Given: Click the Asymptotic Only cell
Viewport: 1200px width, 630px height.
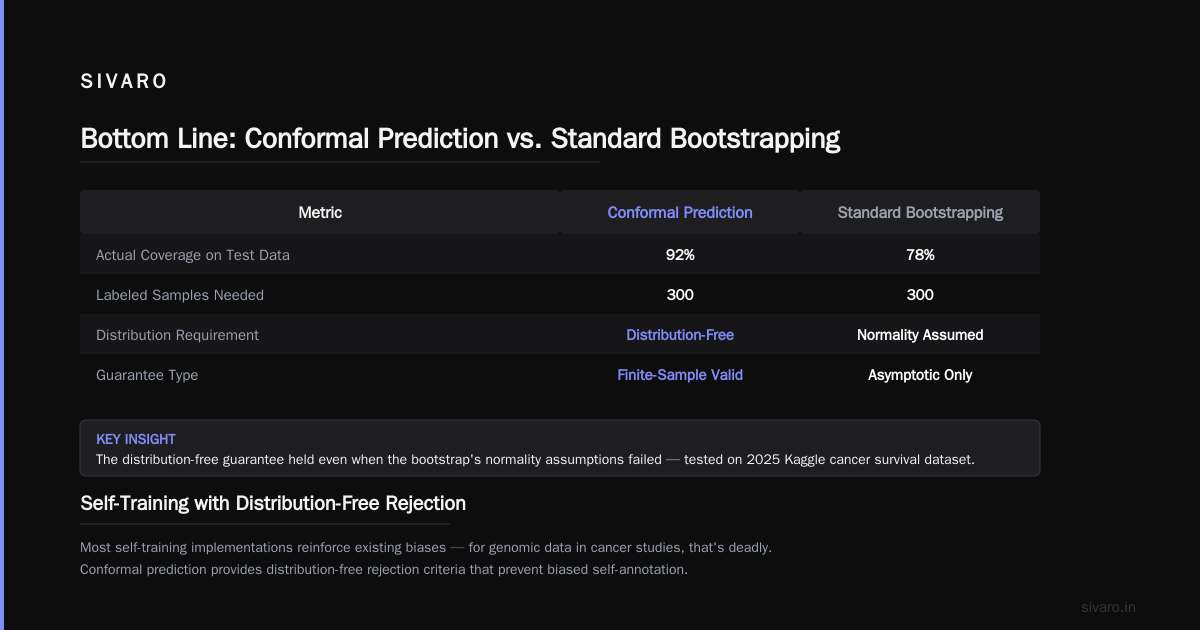Looking at the screenshot, I should pos(920,375).
